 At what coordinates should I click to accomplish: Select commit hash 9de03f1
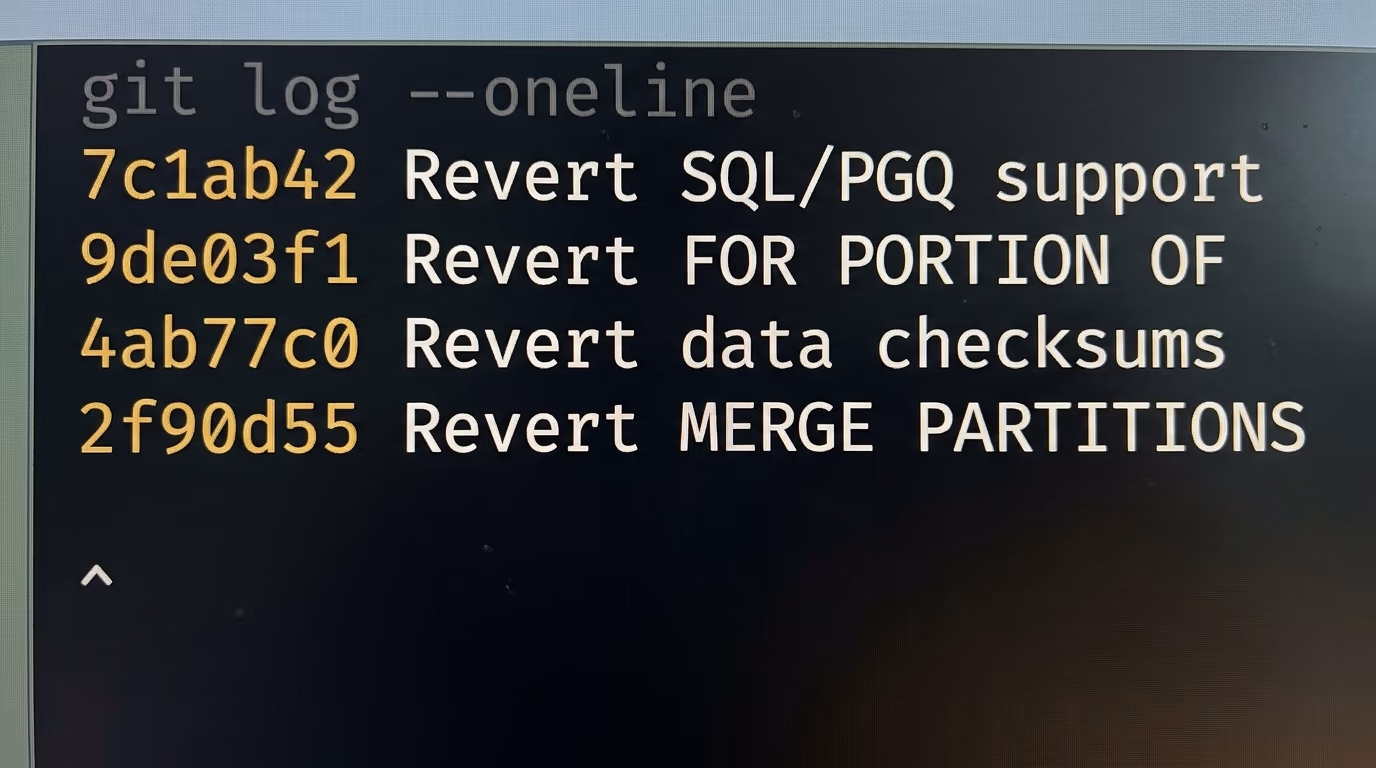(219, 260)
